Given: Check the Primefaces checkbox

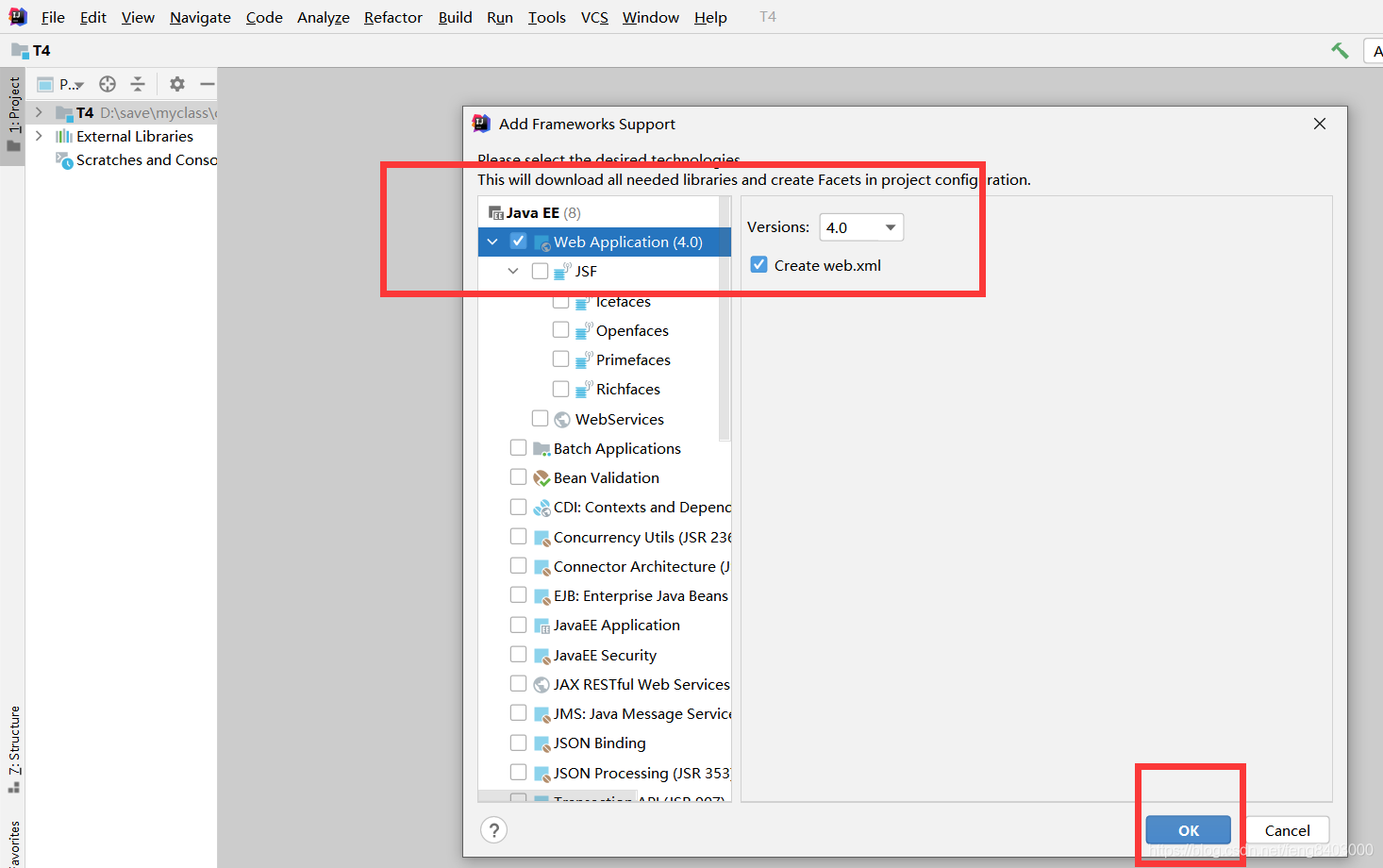Looking at the screenshot, I should point(560,359).
